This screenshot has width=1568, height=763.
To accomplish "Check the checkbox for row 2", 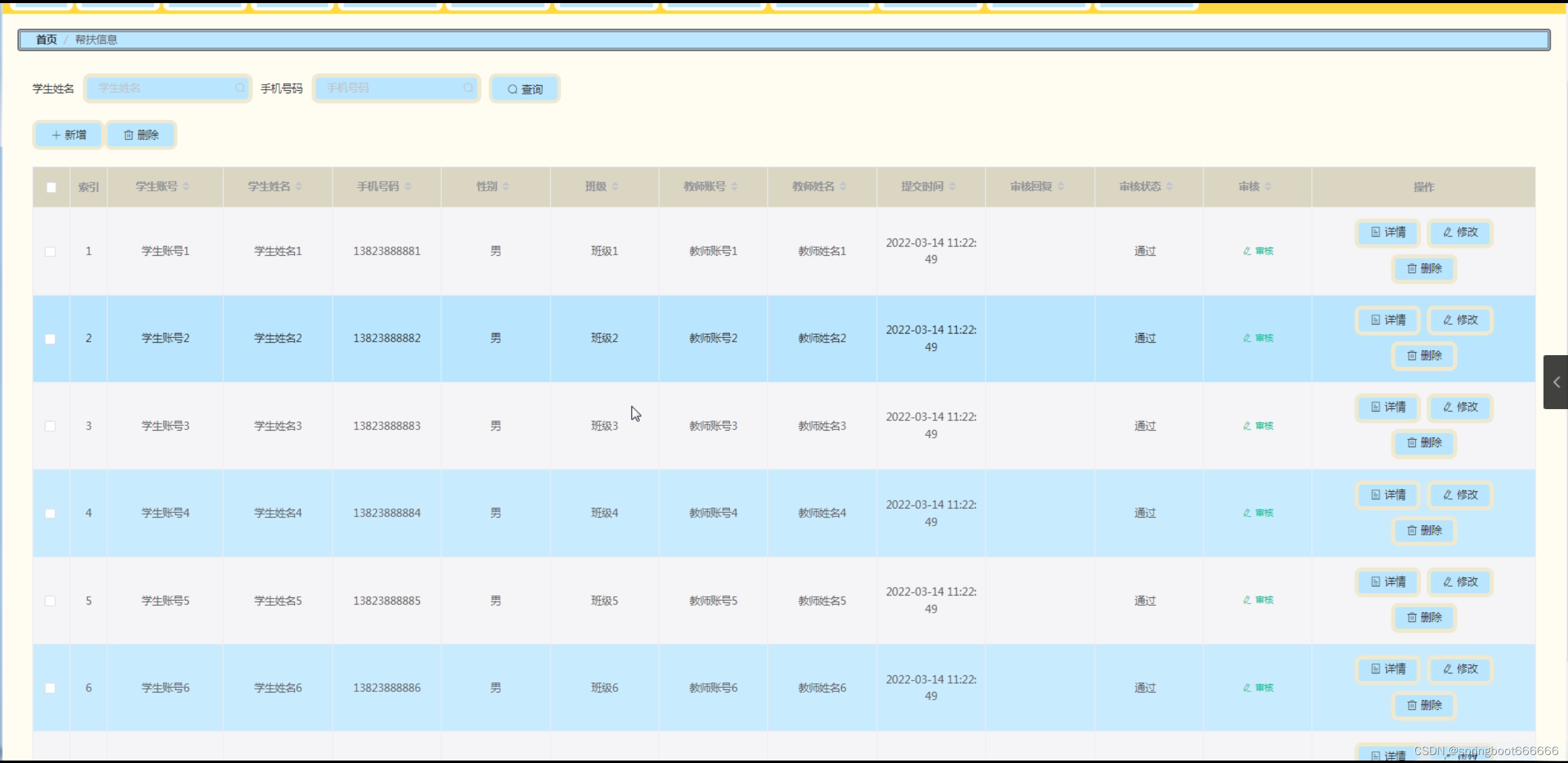I will (x=50, y=339).
